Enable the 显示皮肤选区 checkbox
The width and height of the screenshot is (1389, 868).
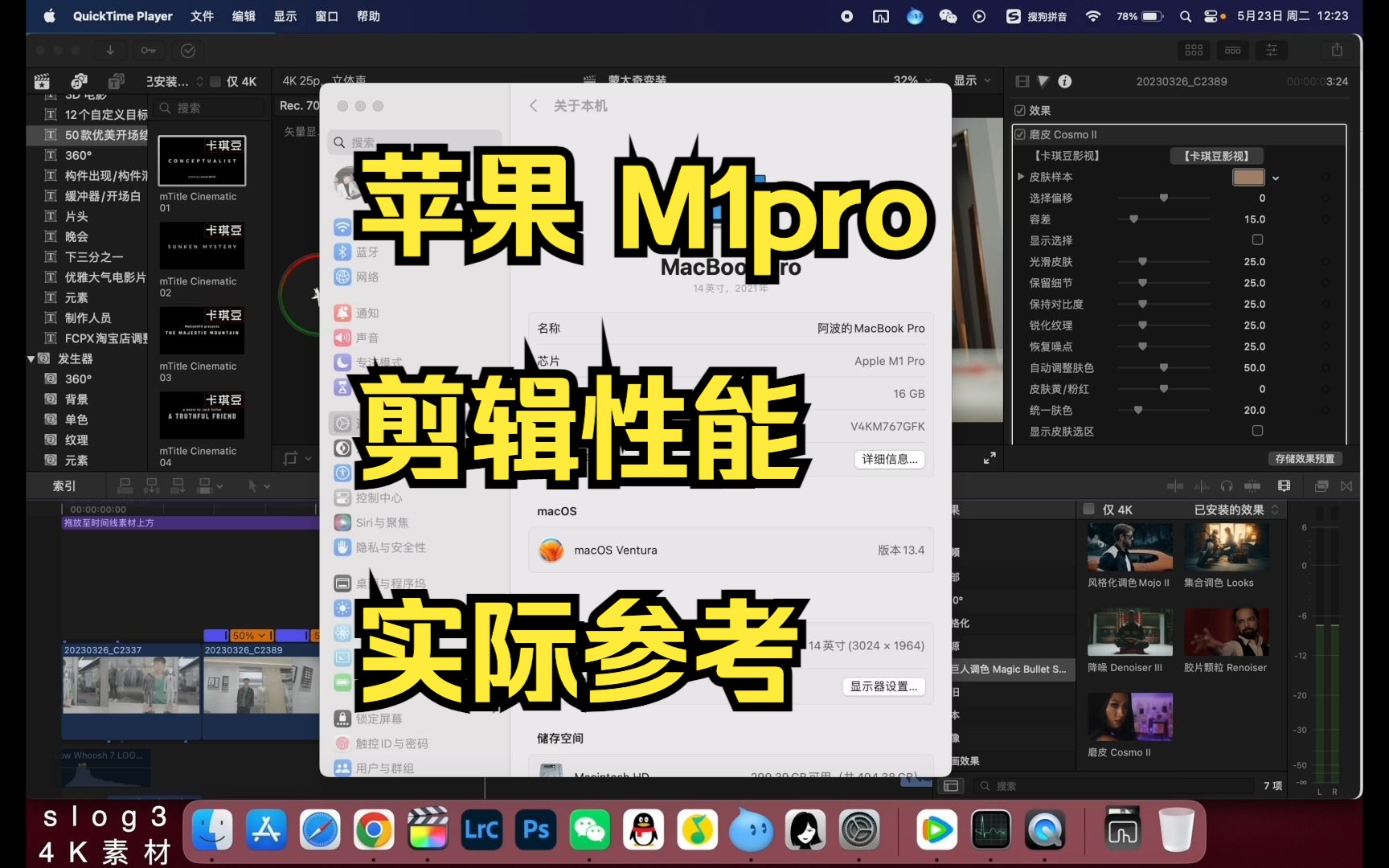pyautogui.click(x=1257, y=431)
